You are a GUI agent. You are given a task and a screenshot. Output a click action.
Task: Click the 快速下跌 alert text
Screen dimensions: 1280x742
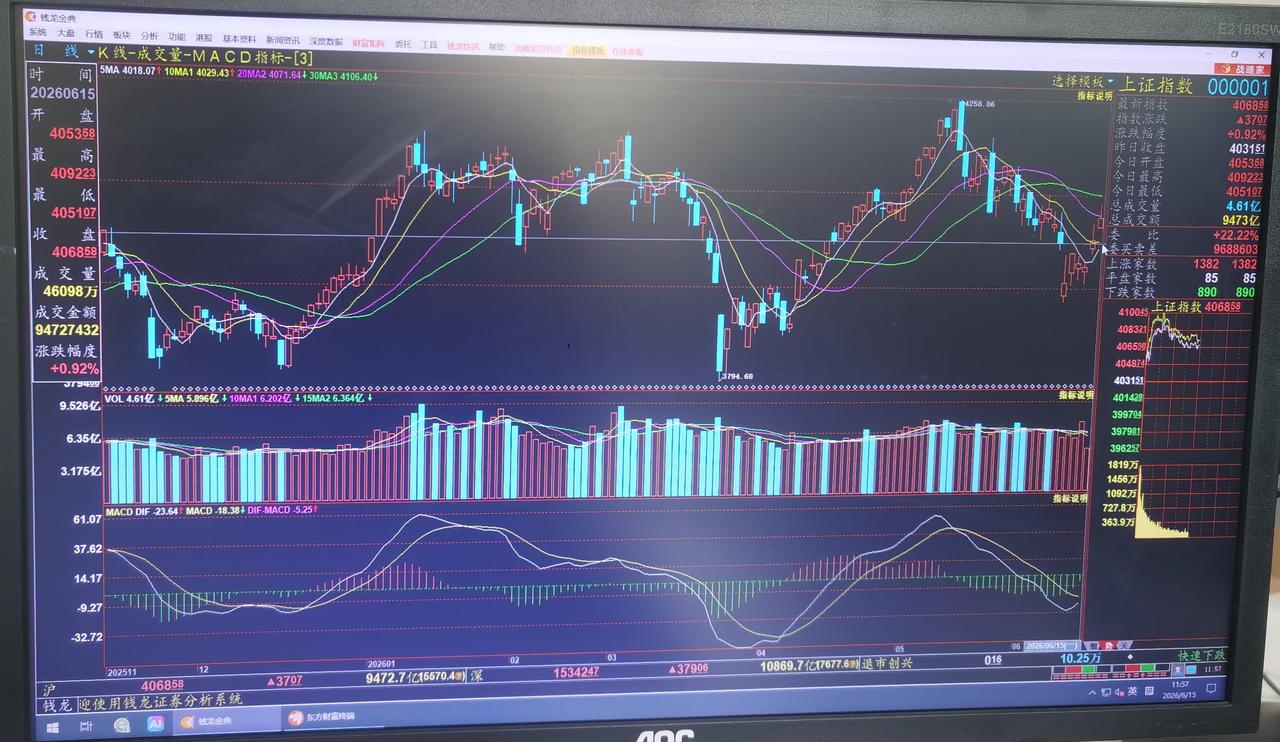[1202, 656]
